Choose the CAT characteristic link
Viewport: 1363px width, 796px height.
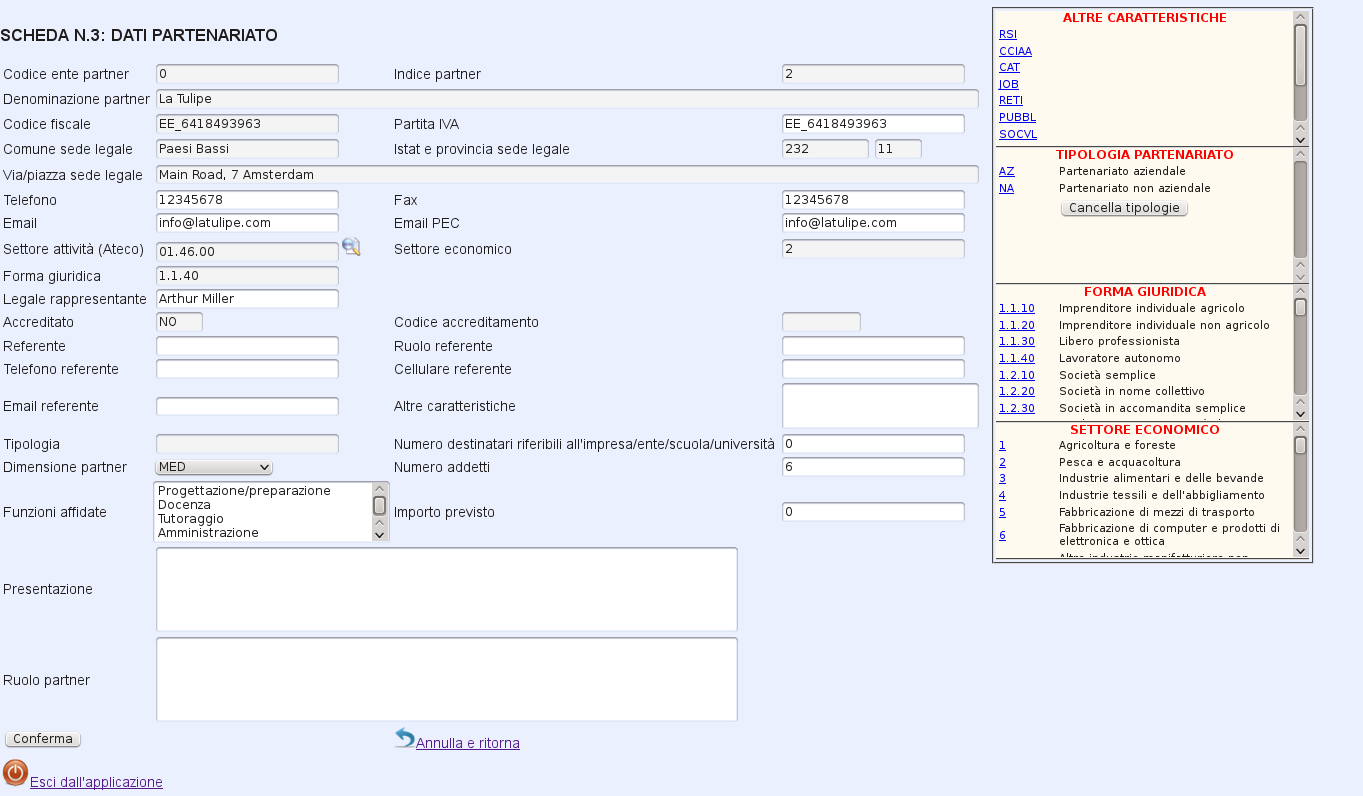[1009, 67]
